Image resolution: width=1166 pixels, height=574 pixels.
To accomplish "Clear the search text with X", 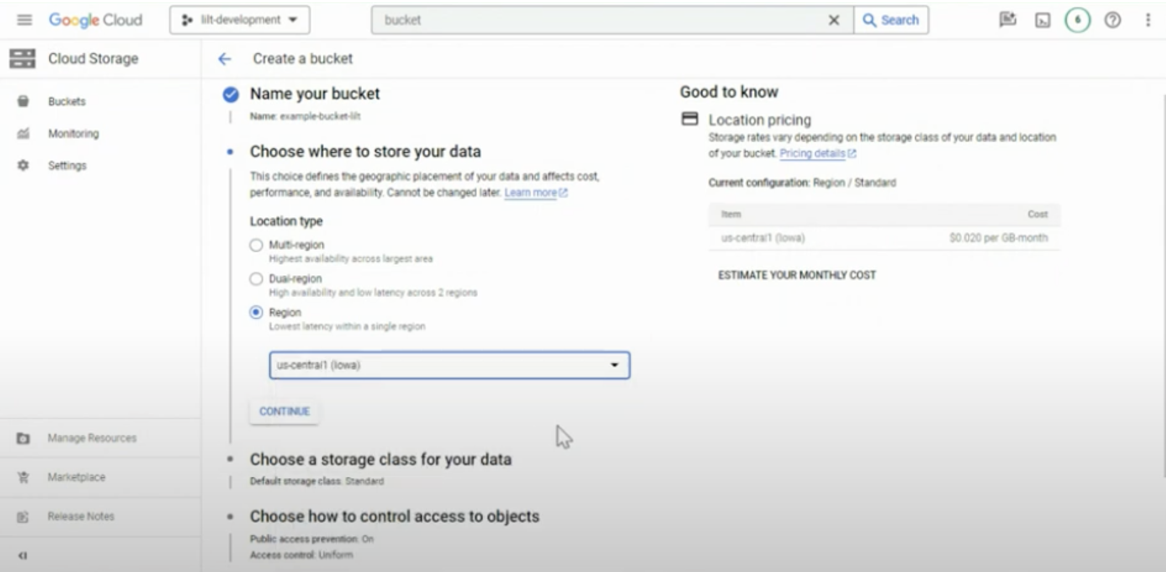I will tap(834, 20).
